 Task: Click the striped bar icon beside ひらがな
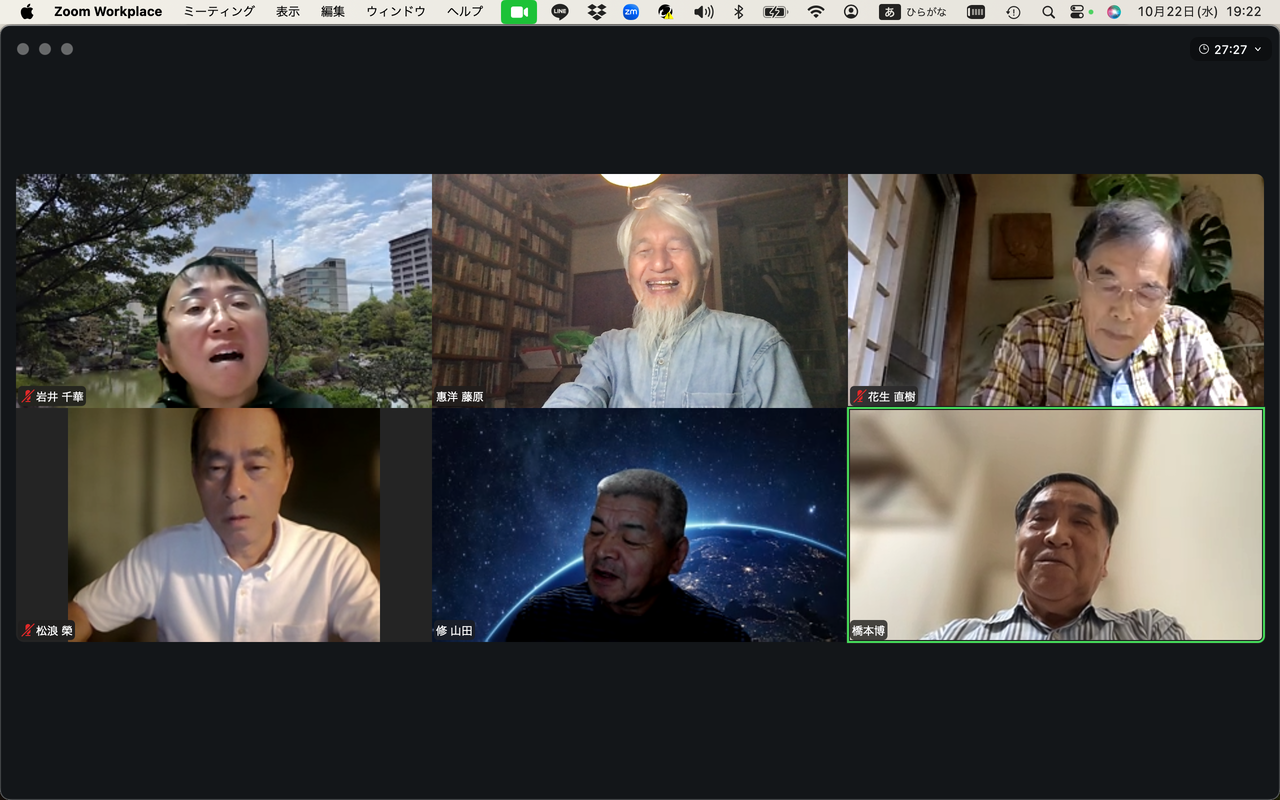pos(976,12)
